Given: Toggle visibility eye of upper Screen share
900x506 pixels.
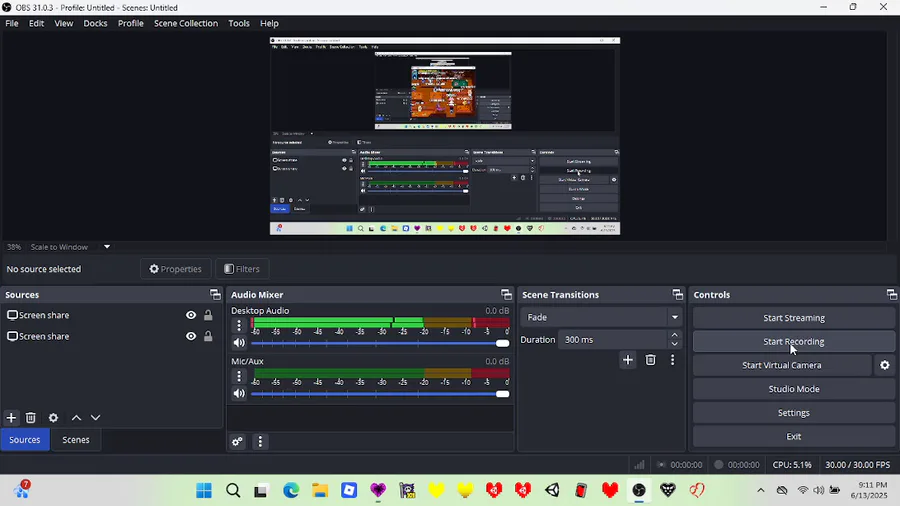Looking at the screenshot, I should point(191,315).
